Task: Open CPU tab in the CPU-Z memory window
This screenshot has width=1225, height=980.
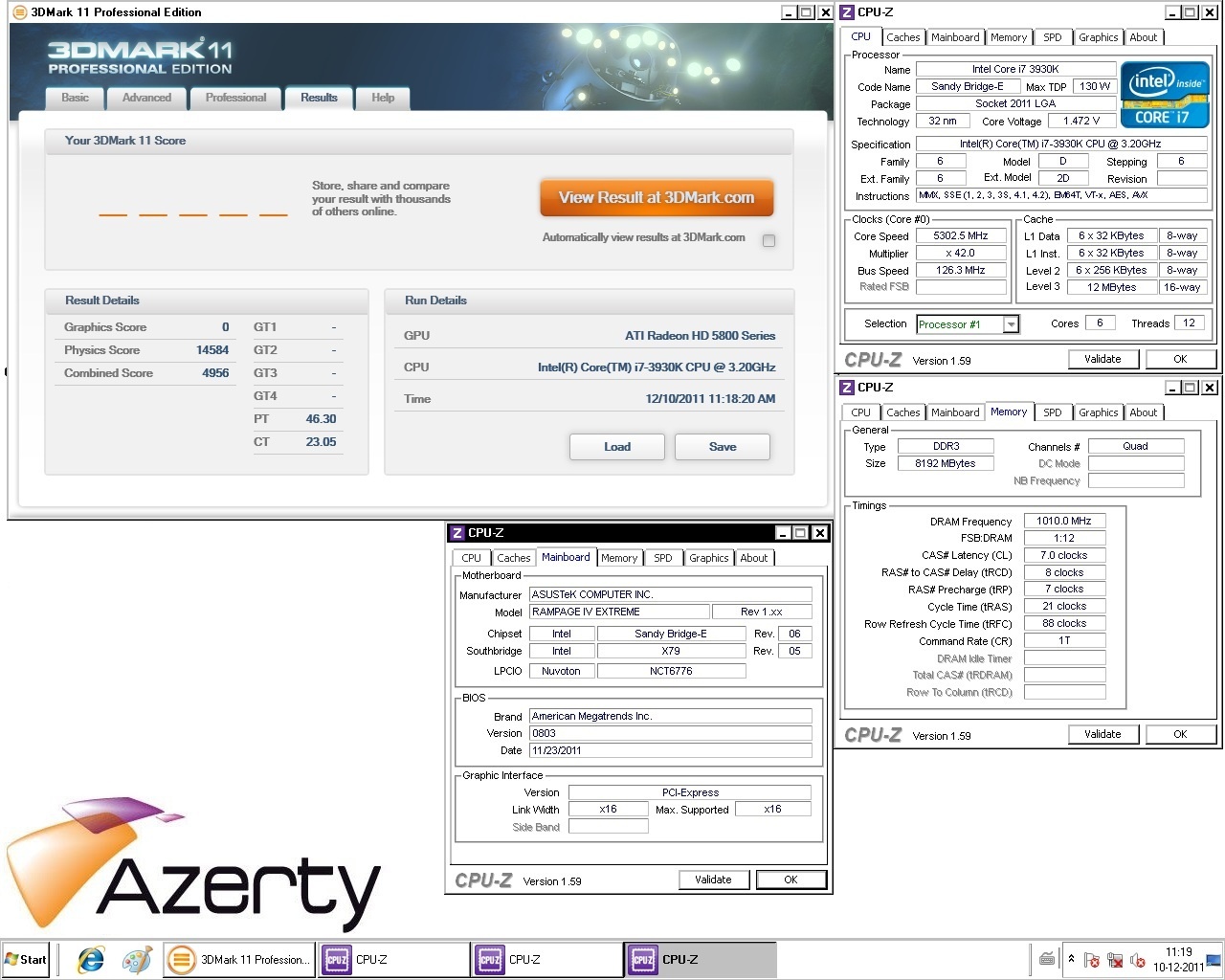Action: coord(861,412)
